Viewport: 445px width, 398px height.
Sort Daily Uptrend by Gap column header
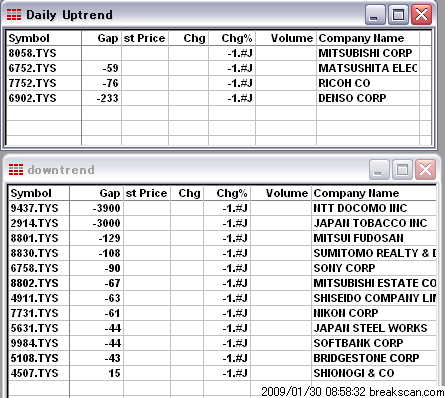pos(102,38)
